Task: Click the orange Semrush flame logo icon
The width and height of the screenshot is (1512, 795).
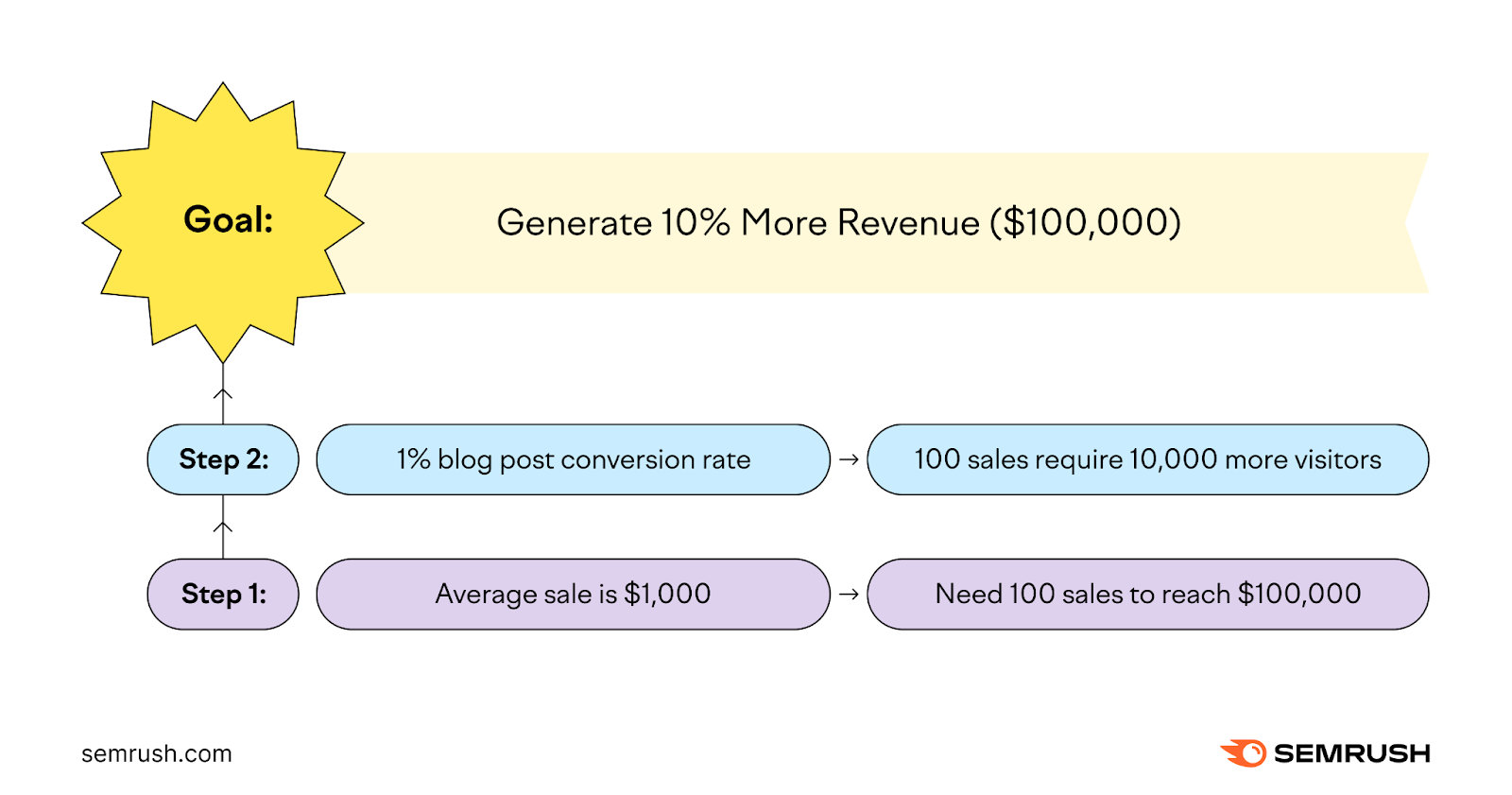Action: pyautogui.click(x=1246, y=753)
